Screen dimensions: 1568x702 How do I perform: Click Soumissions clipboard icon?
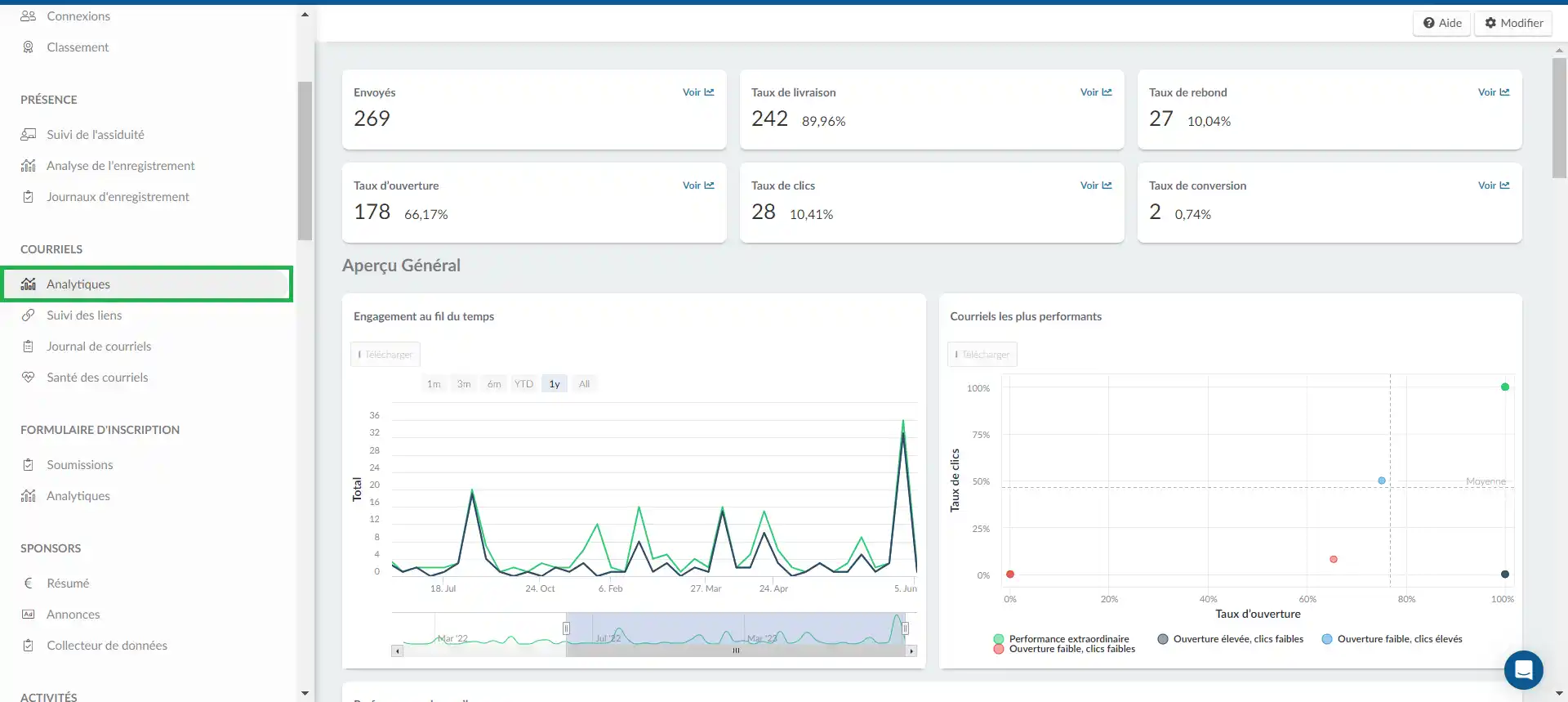pyautogui.click(x=28, y=465)
